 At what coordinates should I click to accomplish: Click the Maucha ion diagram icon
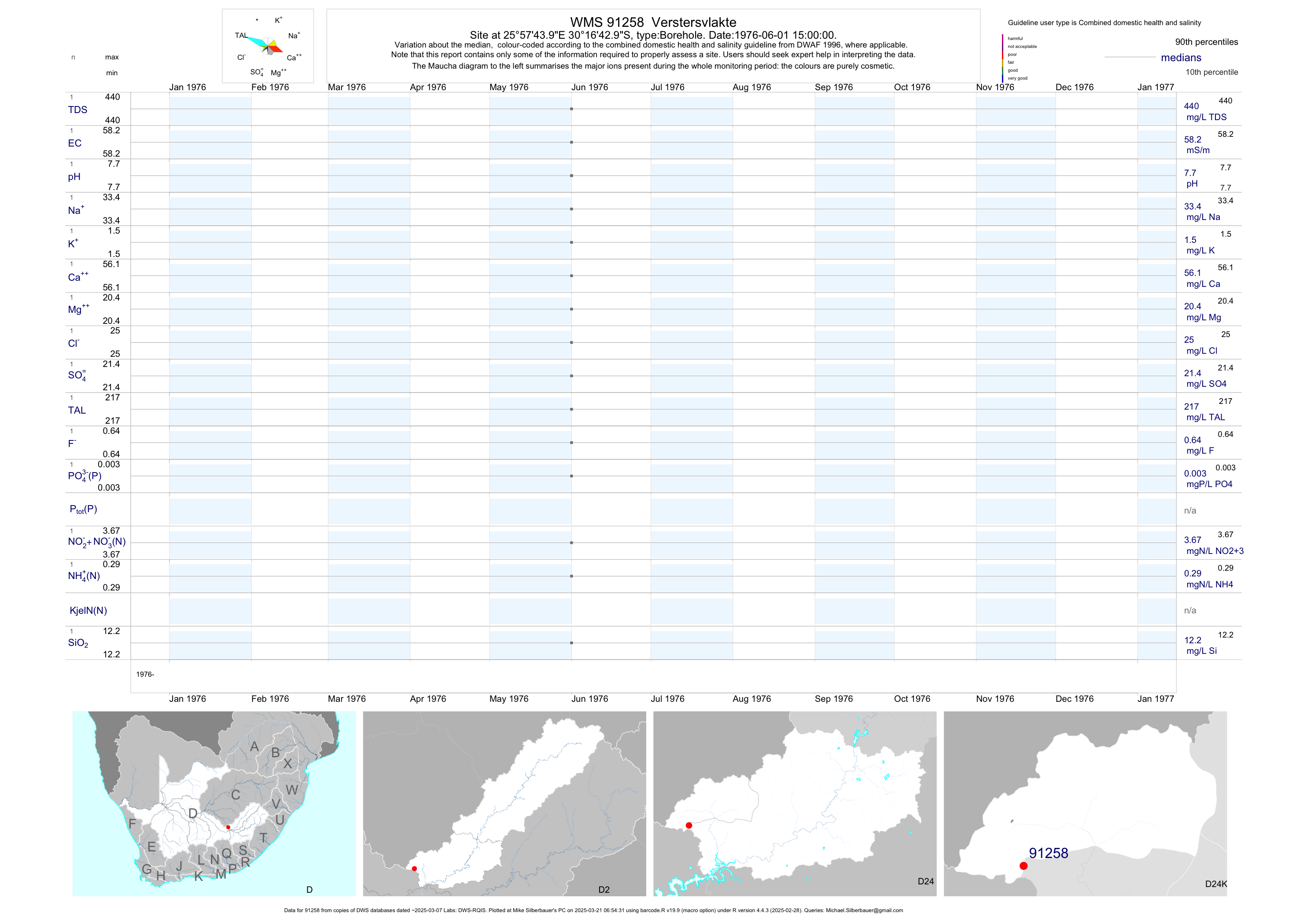(x=268, y=45)
